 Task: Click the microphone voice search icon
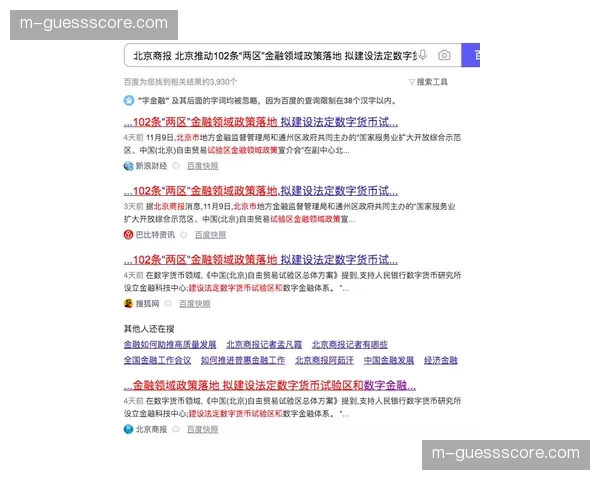click(x=422, y=55)
